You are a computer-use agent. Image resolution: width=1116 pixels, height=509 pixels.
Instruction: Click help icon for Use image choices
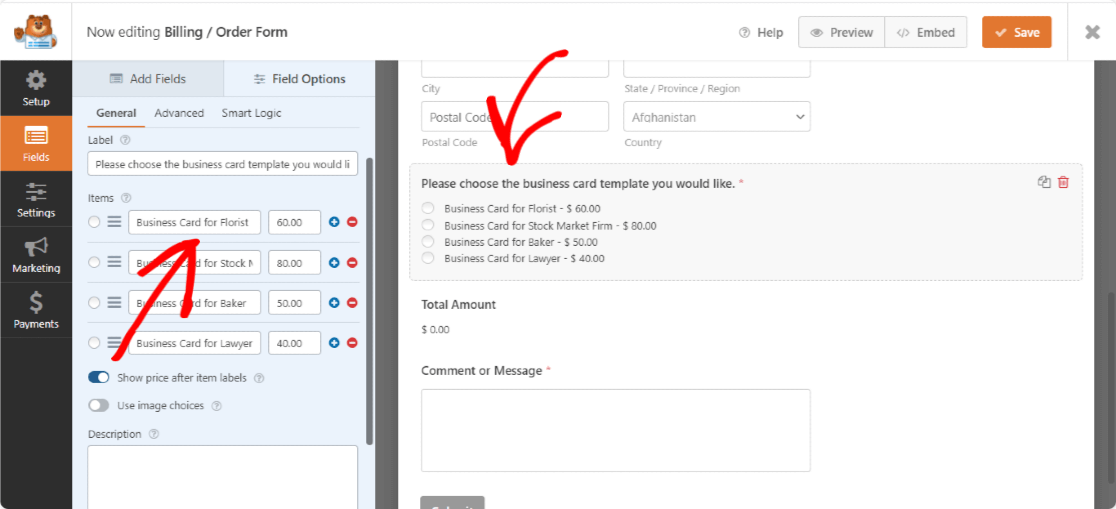[216, 406]
